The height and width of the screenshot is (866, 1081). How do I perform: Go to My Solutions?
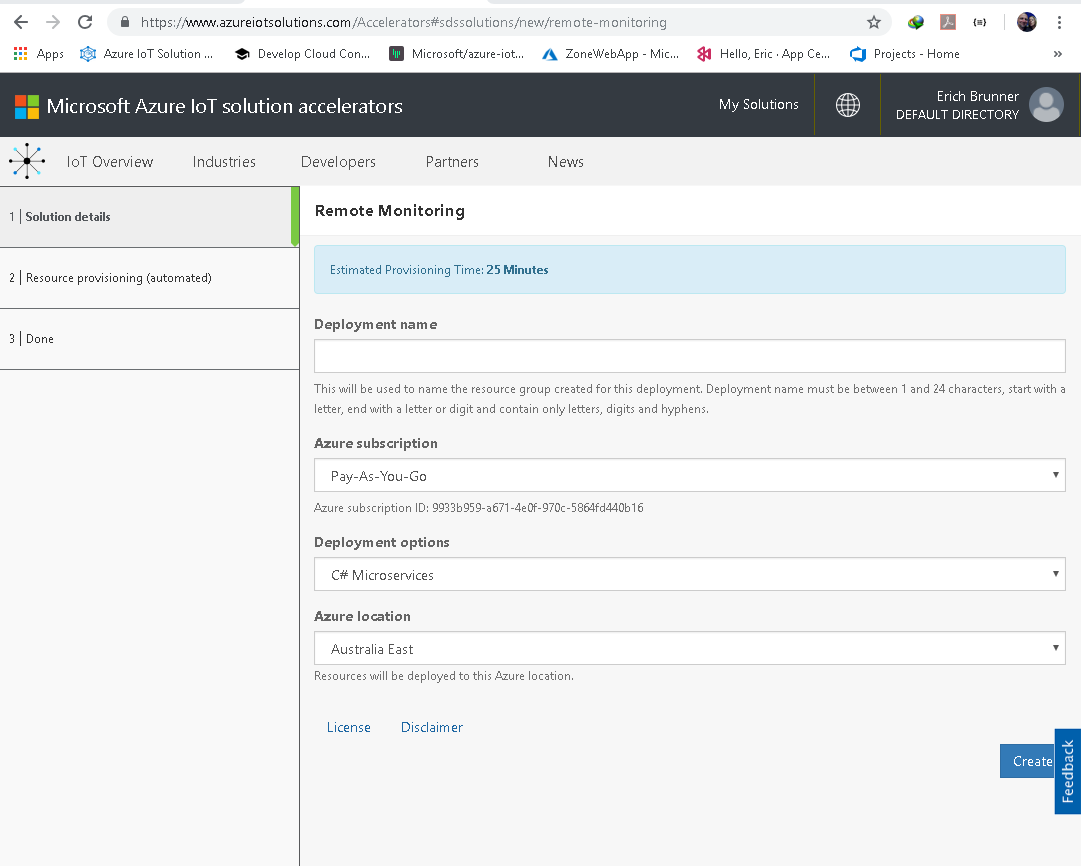tap(758, 104)
